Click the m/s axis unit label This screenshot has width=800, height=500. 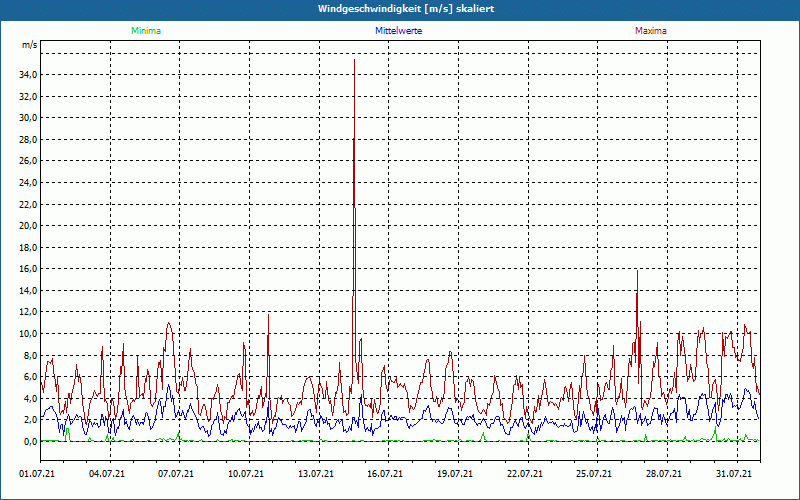point(30,45)
